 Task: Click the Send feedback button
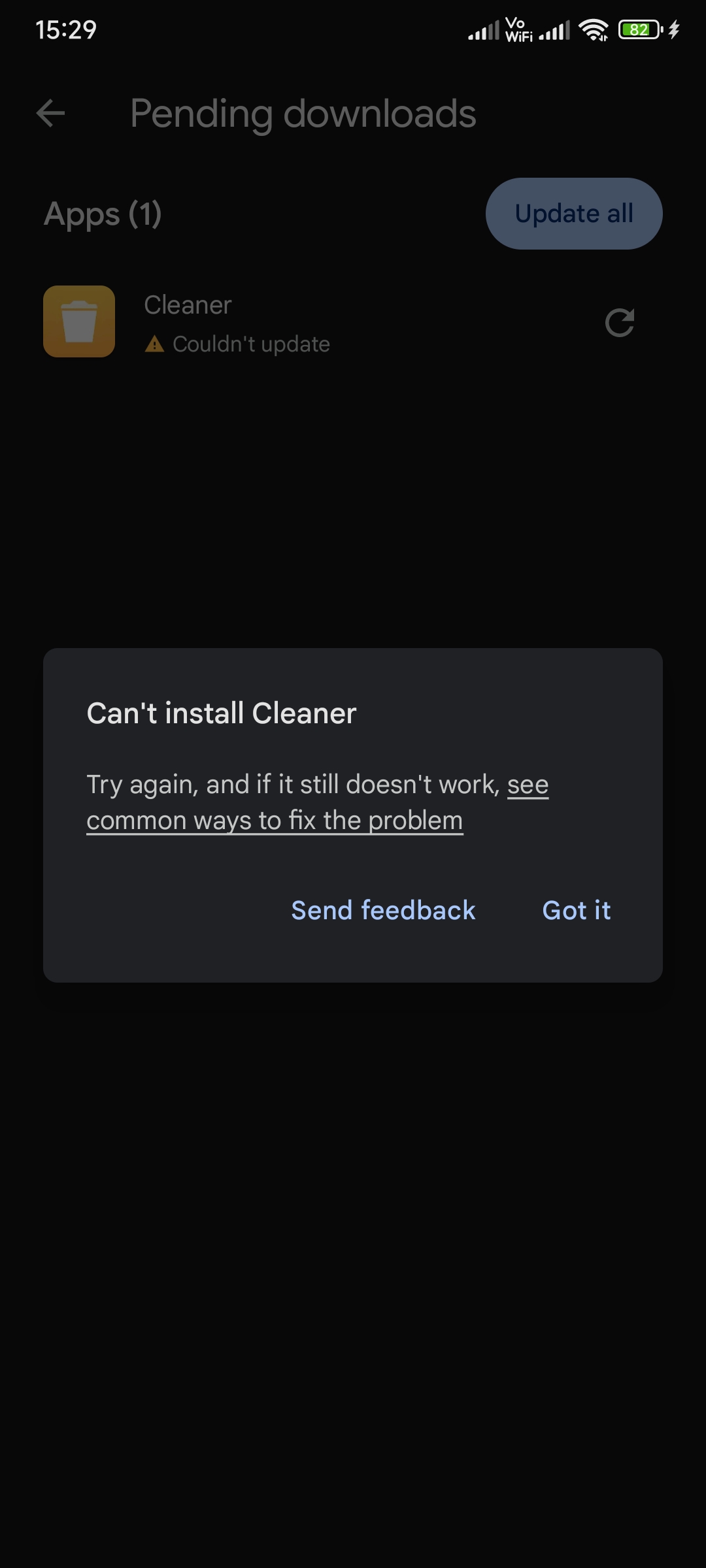(383, 910)
